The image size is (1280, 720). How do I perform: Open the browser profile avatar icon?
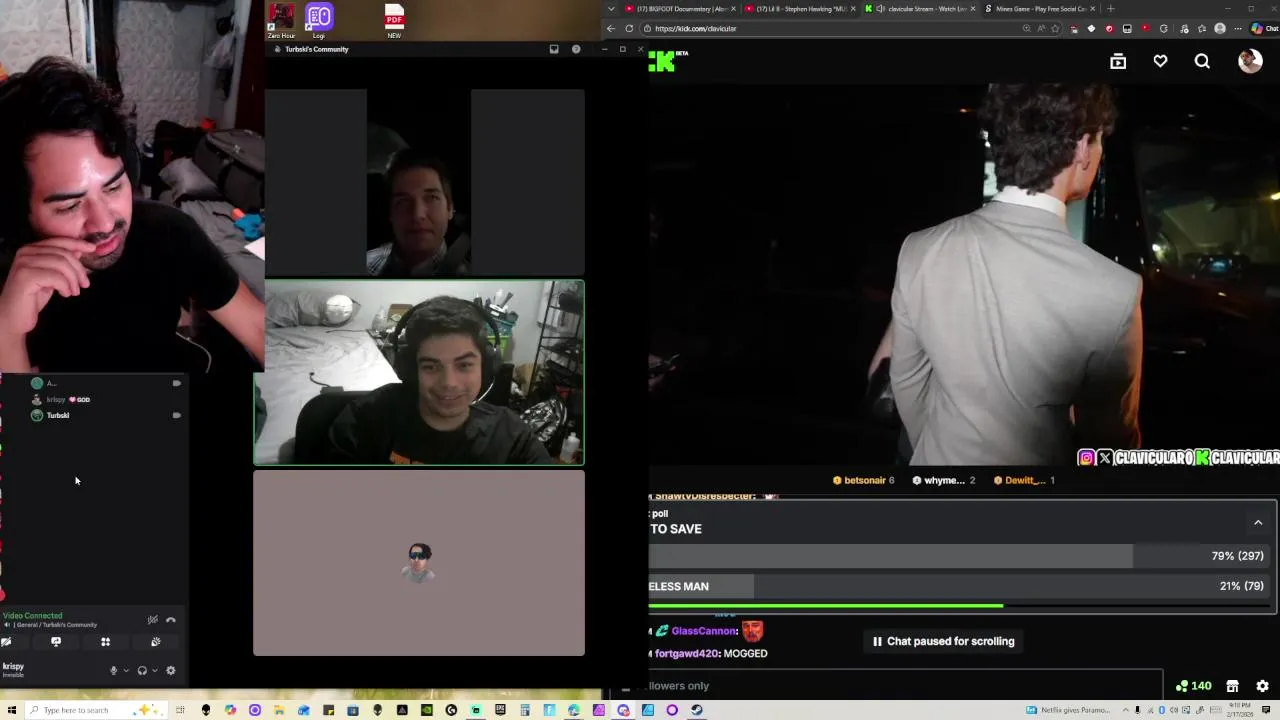point(1219,28)
